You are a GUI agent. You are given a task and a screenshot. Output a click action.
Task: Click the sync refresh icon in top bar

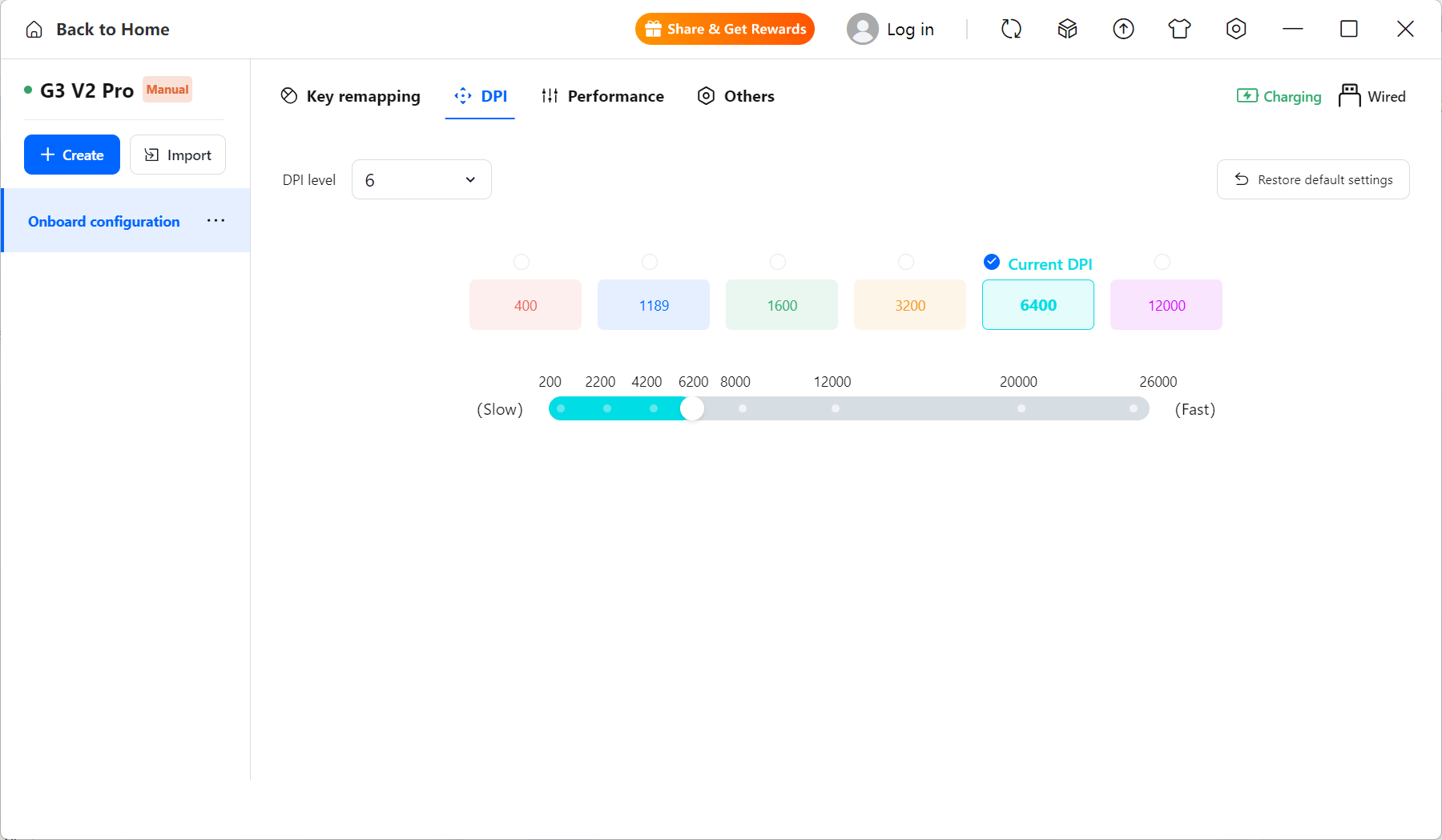(1011, 29)
